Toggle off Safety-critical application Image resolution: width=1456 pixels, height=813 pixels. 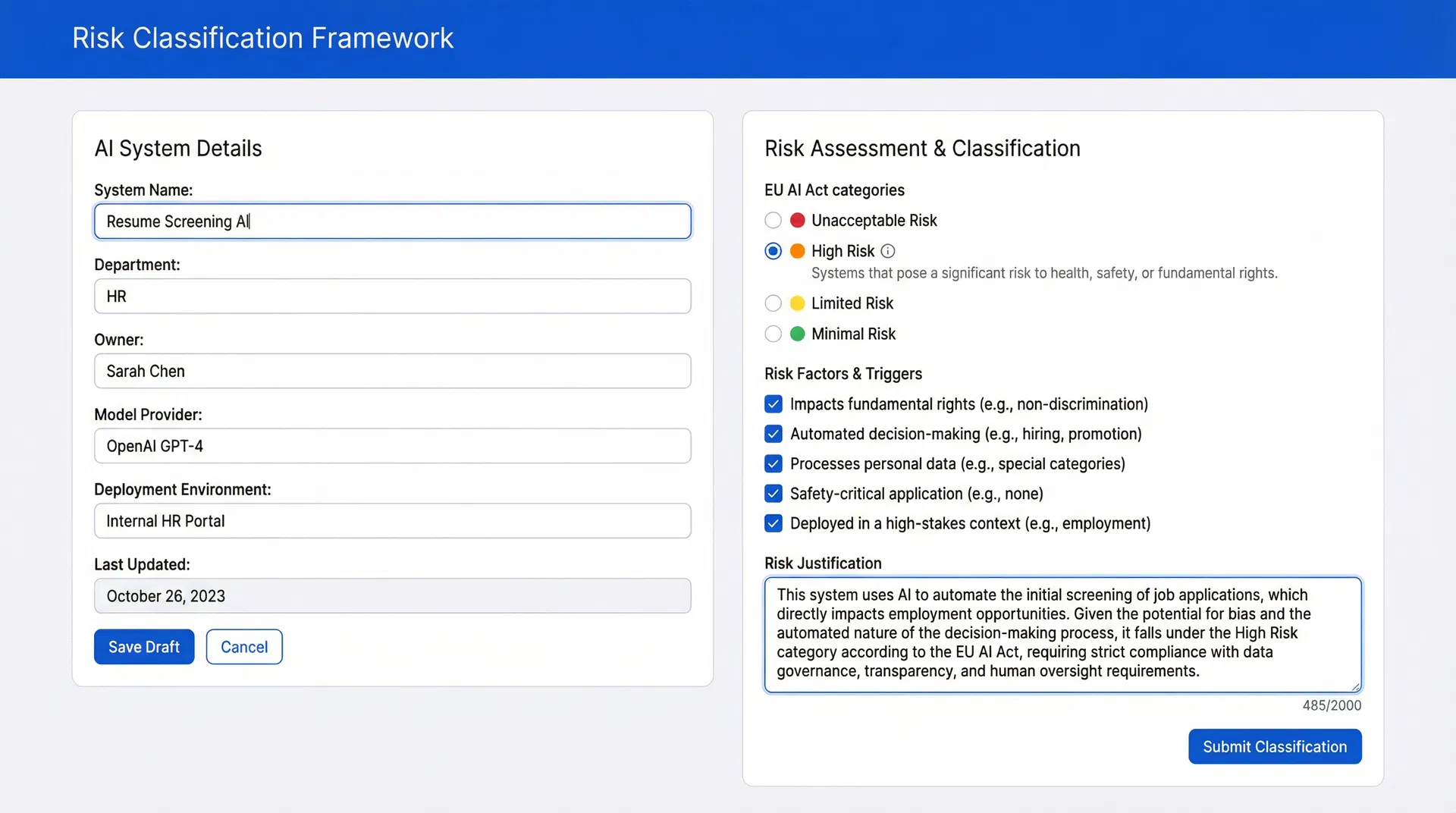point(773,493)
